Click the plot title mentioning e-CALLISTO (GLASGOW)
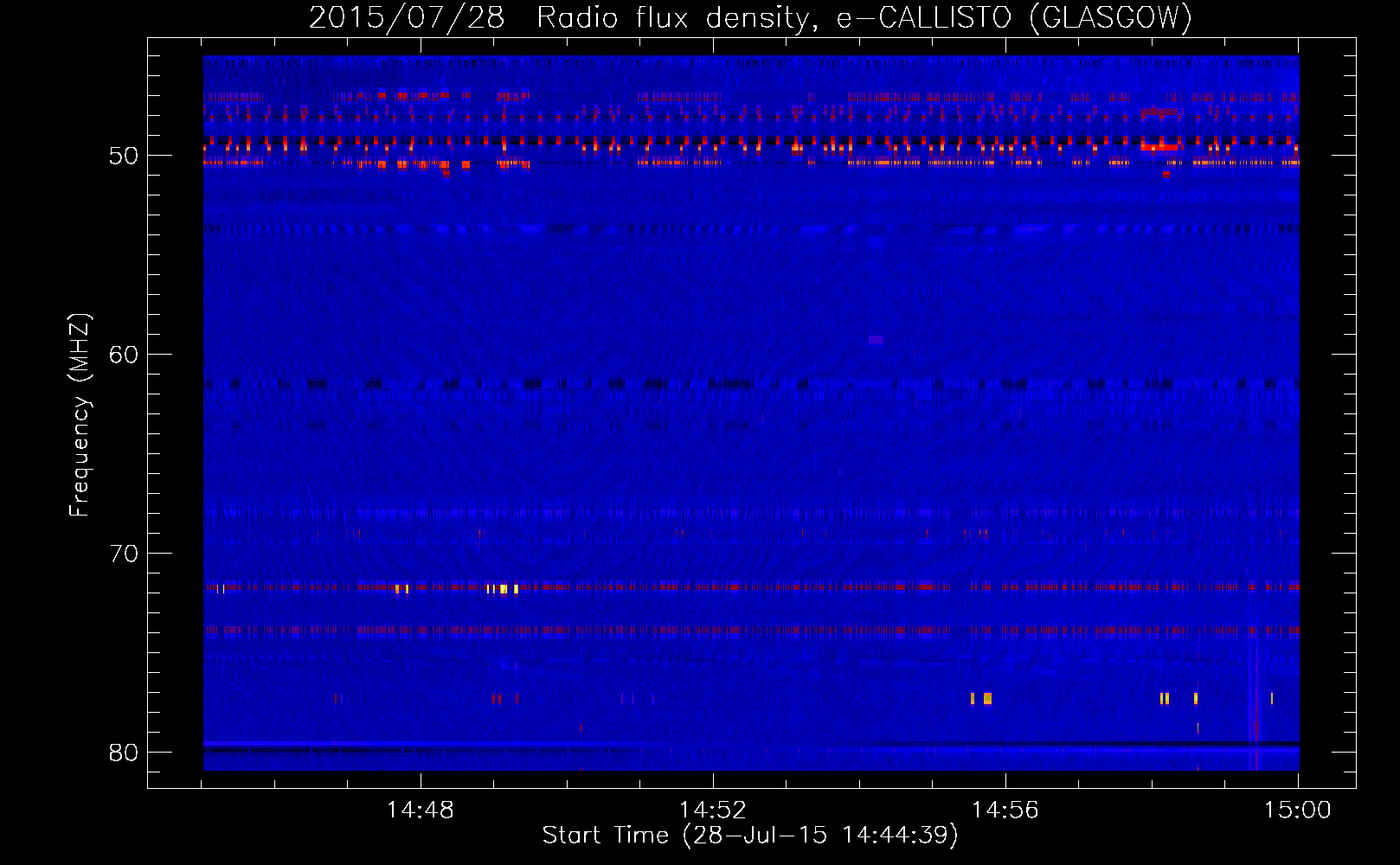Screen dimensions: 1400x865 [x=750, y=17]
